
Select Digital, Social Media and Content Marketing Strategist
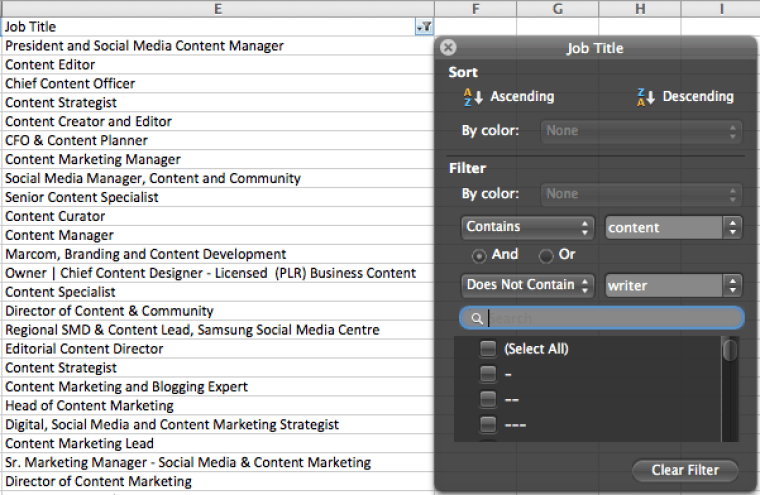(218, 424)
